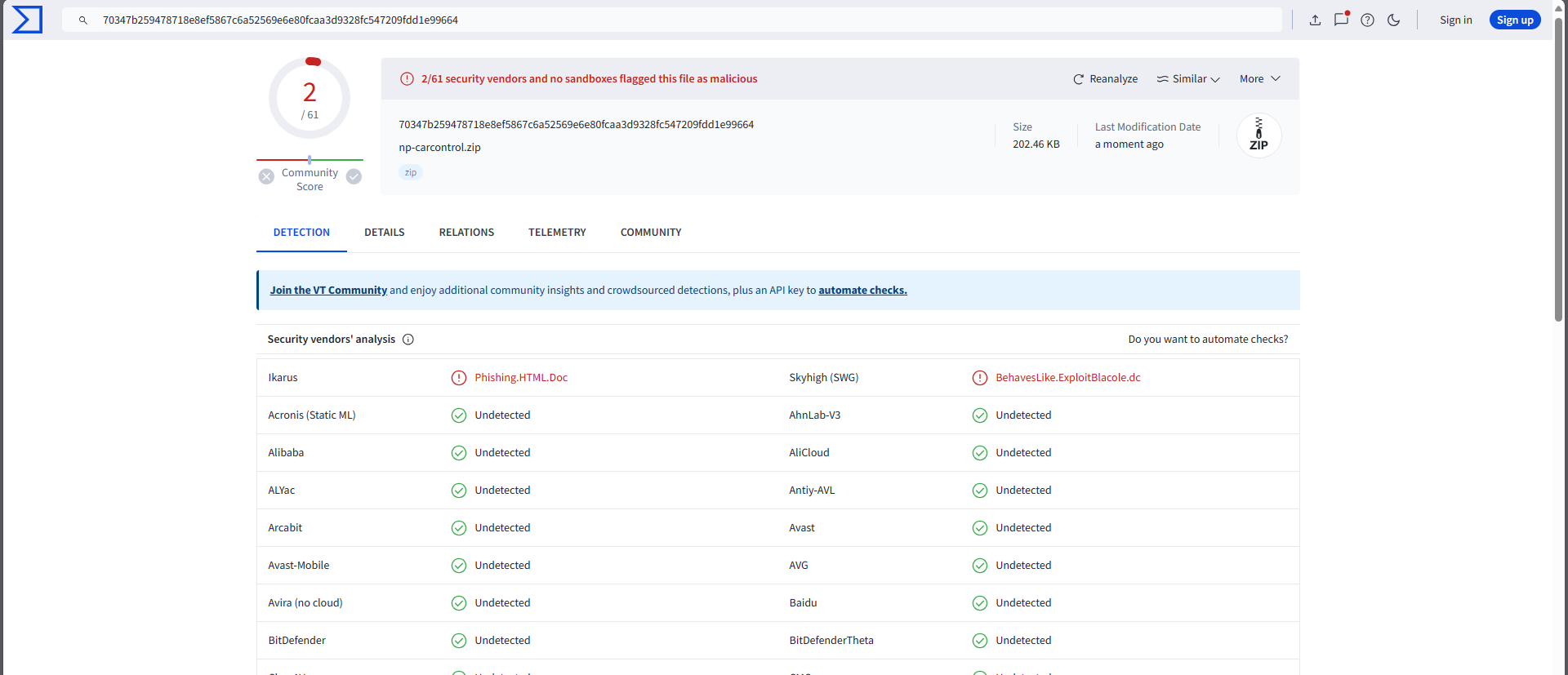Click the info icon beside Security vendors' analysis

[x=408, y=340]
